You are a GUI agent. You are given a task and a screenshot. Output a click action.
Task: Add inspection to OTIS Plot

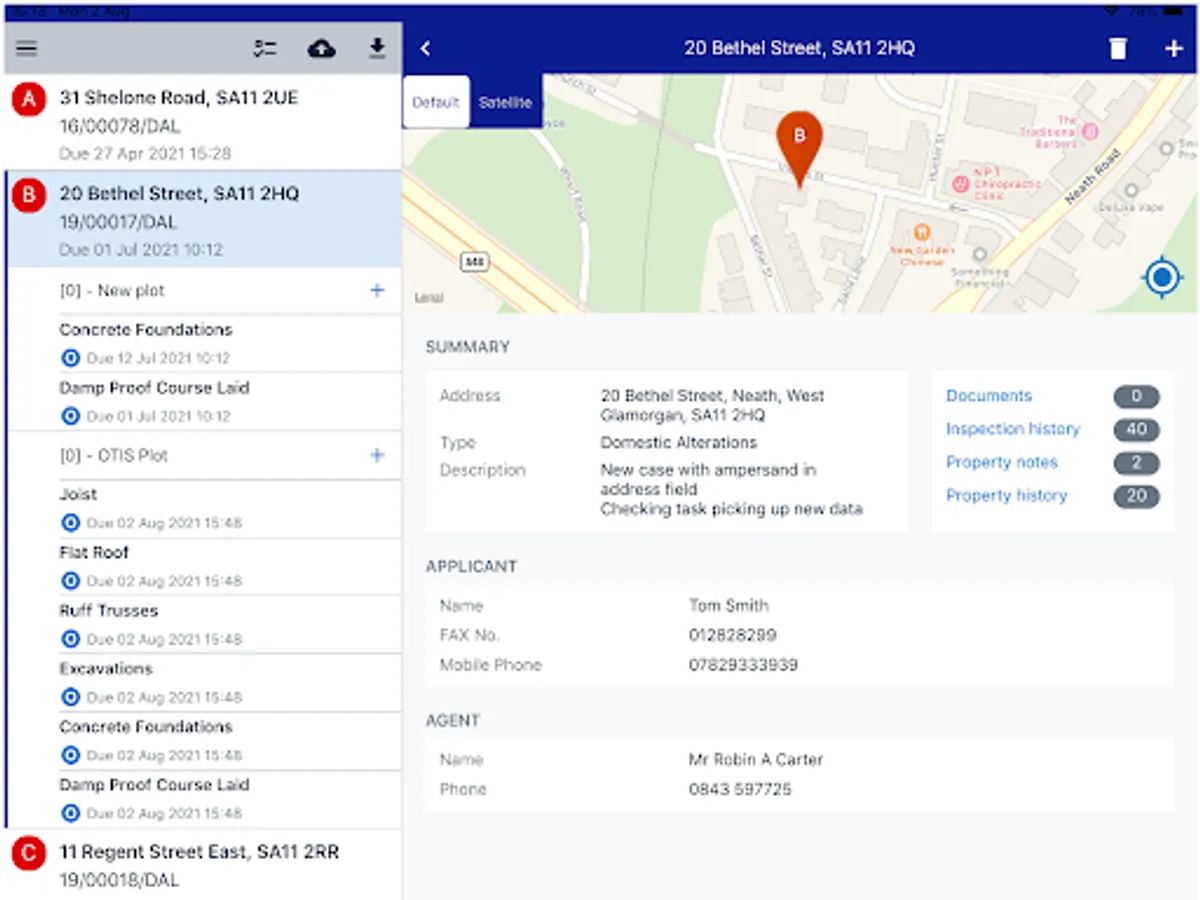[377, 456]
